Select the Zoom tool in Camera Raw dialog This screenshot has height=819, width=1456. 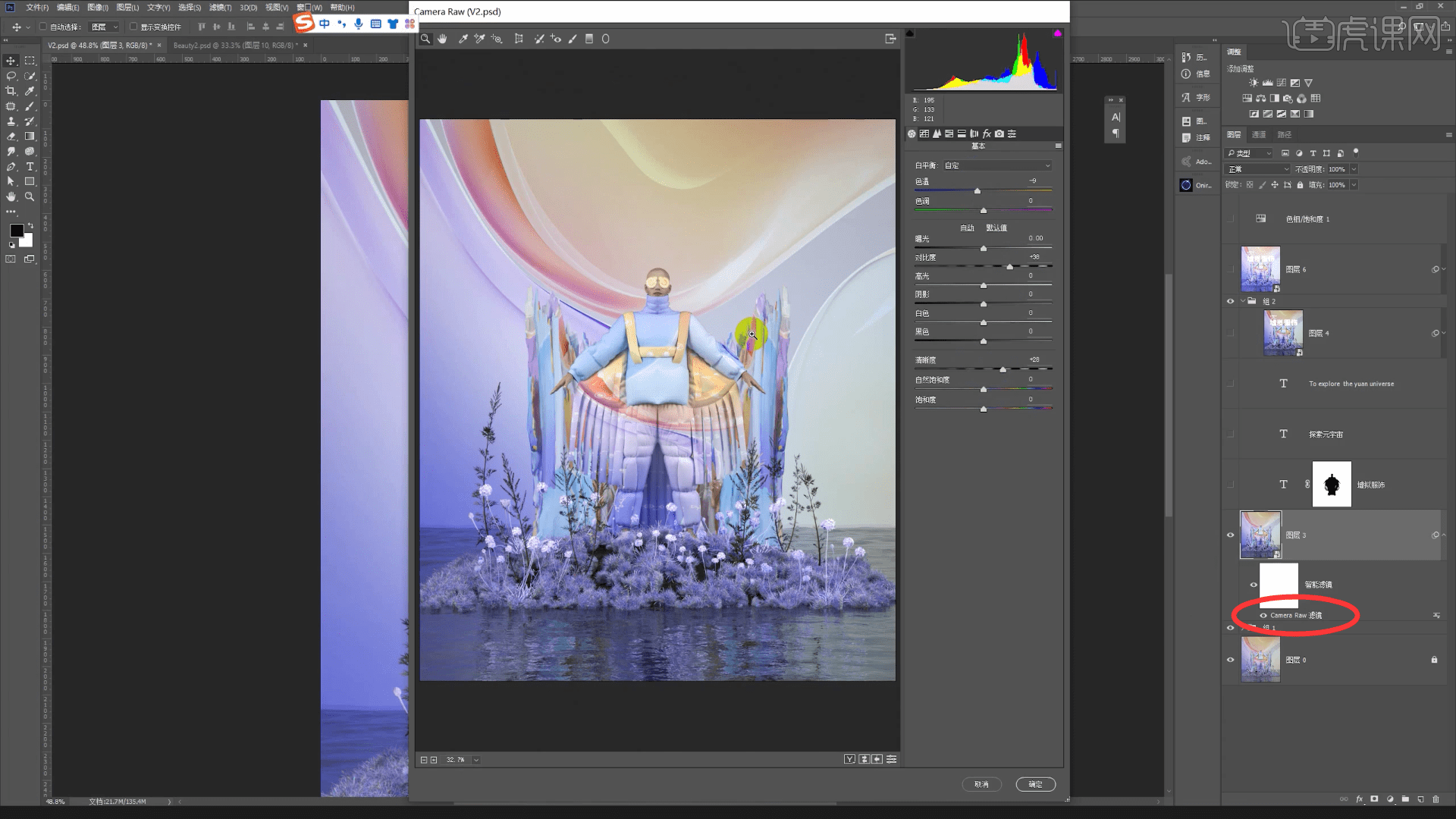[425, 39]
